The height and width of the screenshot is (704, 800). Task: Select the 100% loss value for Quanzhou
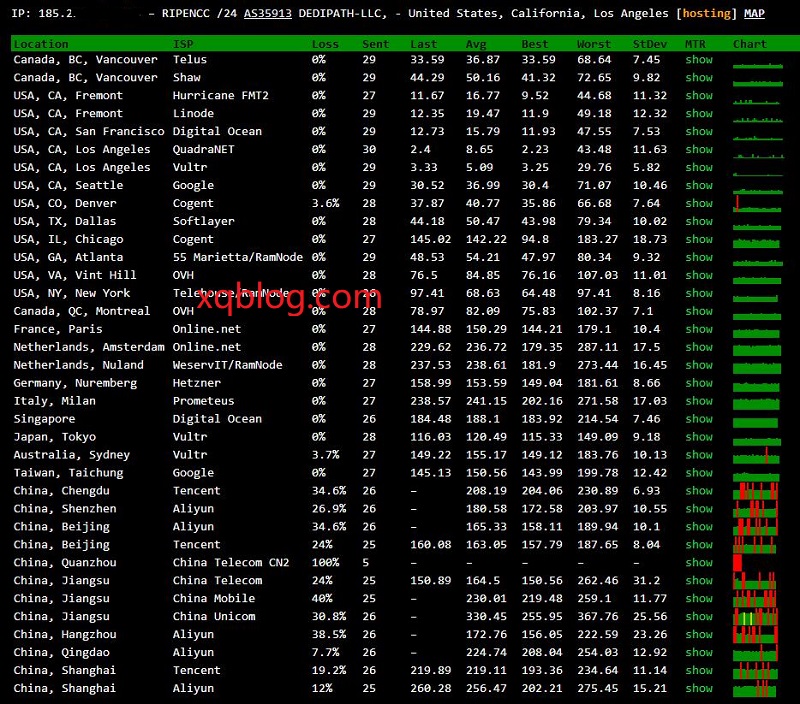326,563
